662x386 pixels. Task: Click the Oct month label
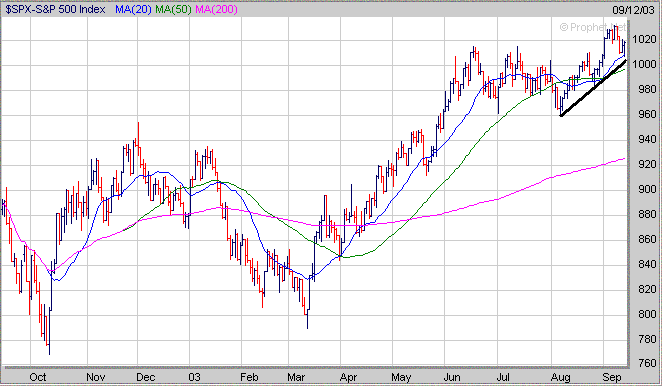point(38,377)
